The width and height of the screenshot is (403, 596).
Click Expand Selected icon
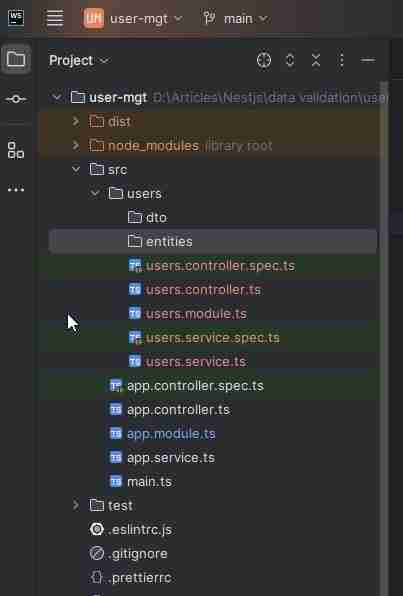pos(290,60)
